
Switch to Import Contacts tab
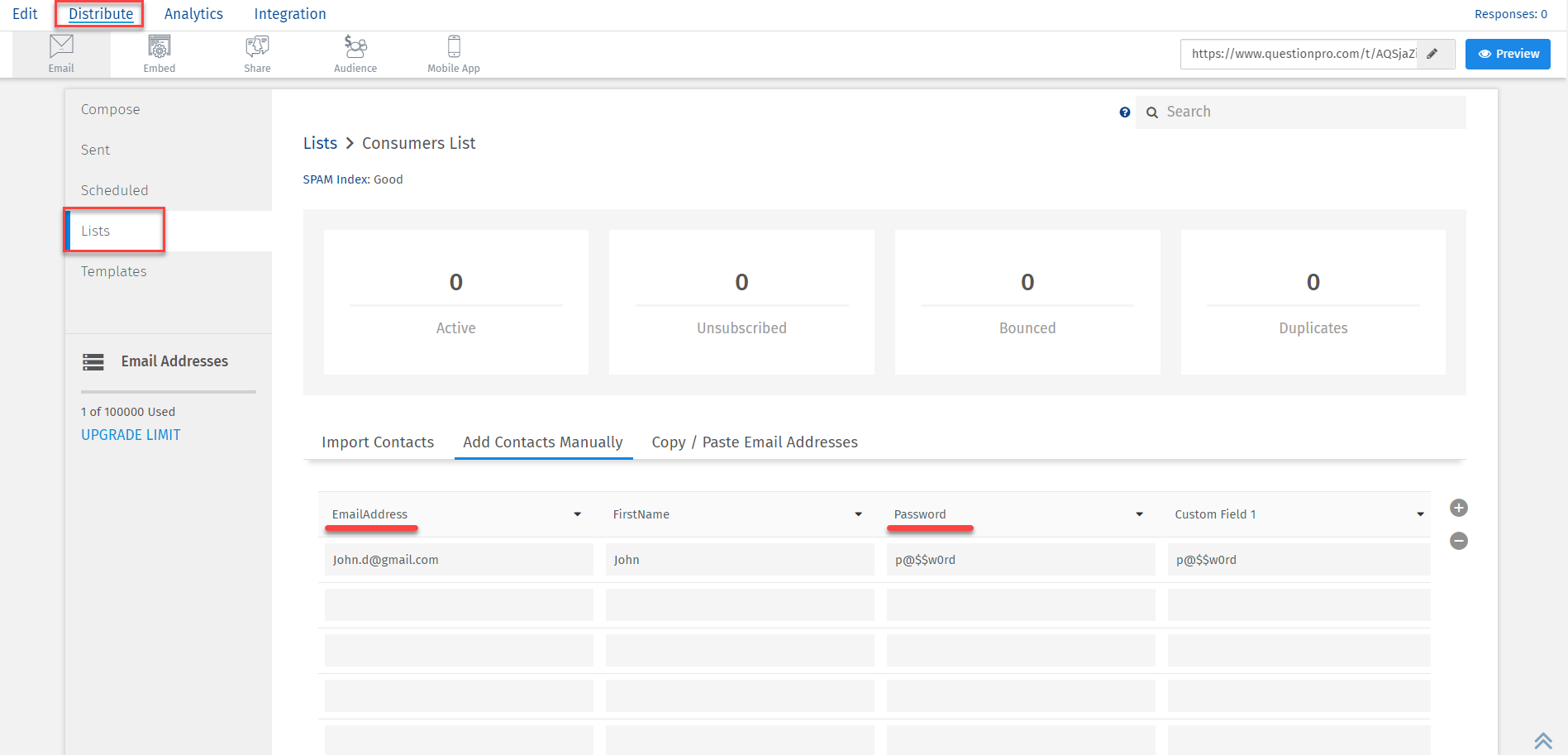coord(378,442)
